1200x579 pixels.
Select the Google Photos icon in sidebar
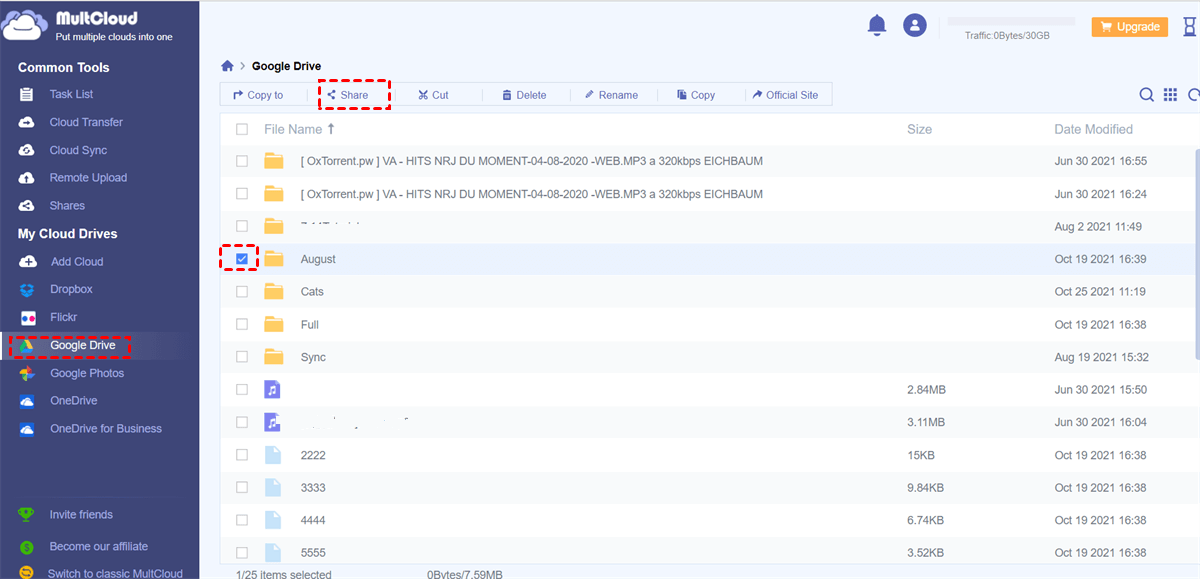(x=28, y=373)
